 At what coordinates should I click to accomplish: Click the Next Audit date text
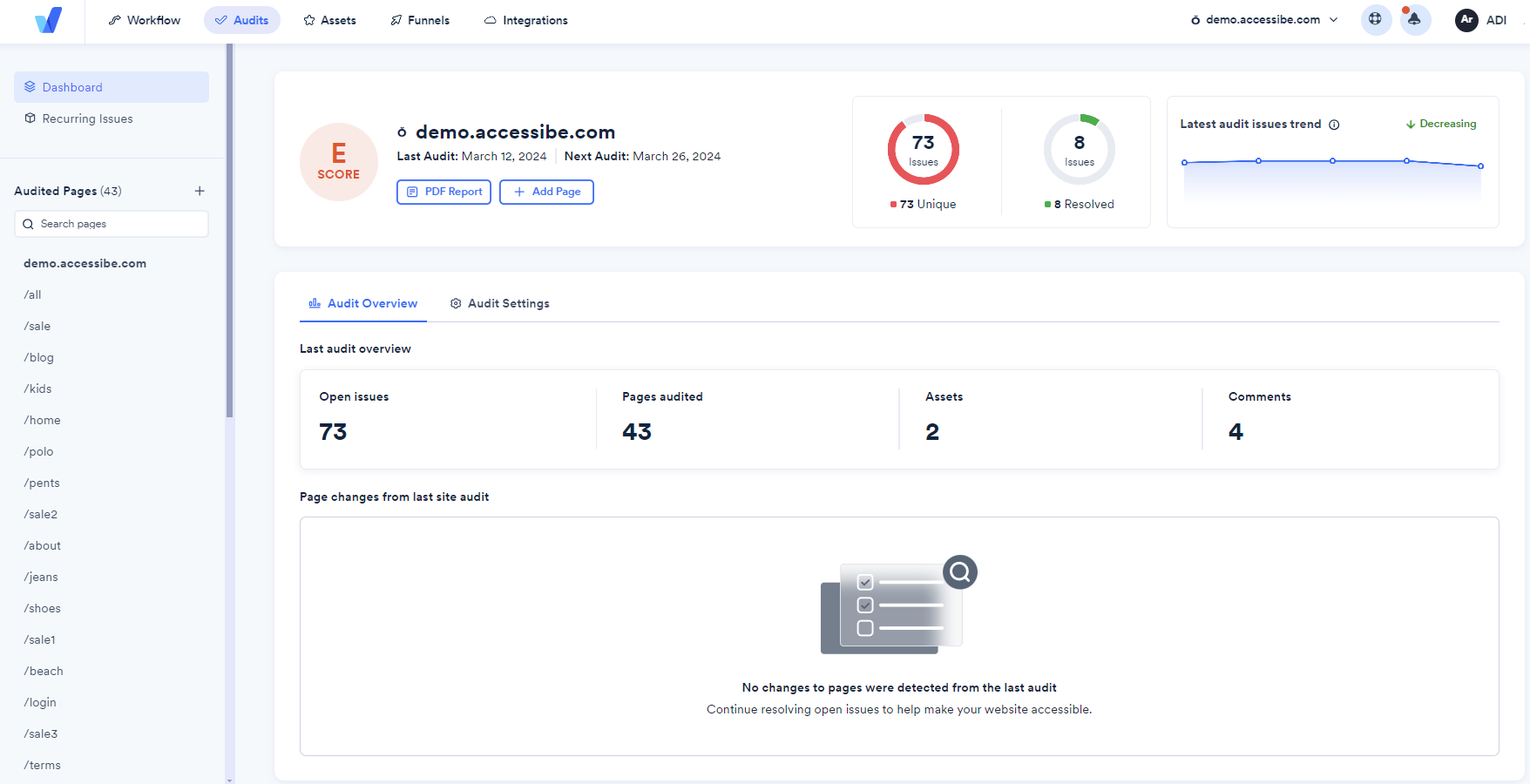click(x=642, y=156)
